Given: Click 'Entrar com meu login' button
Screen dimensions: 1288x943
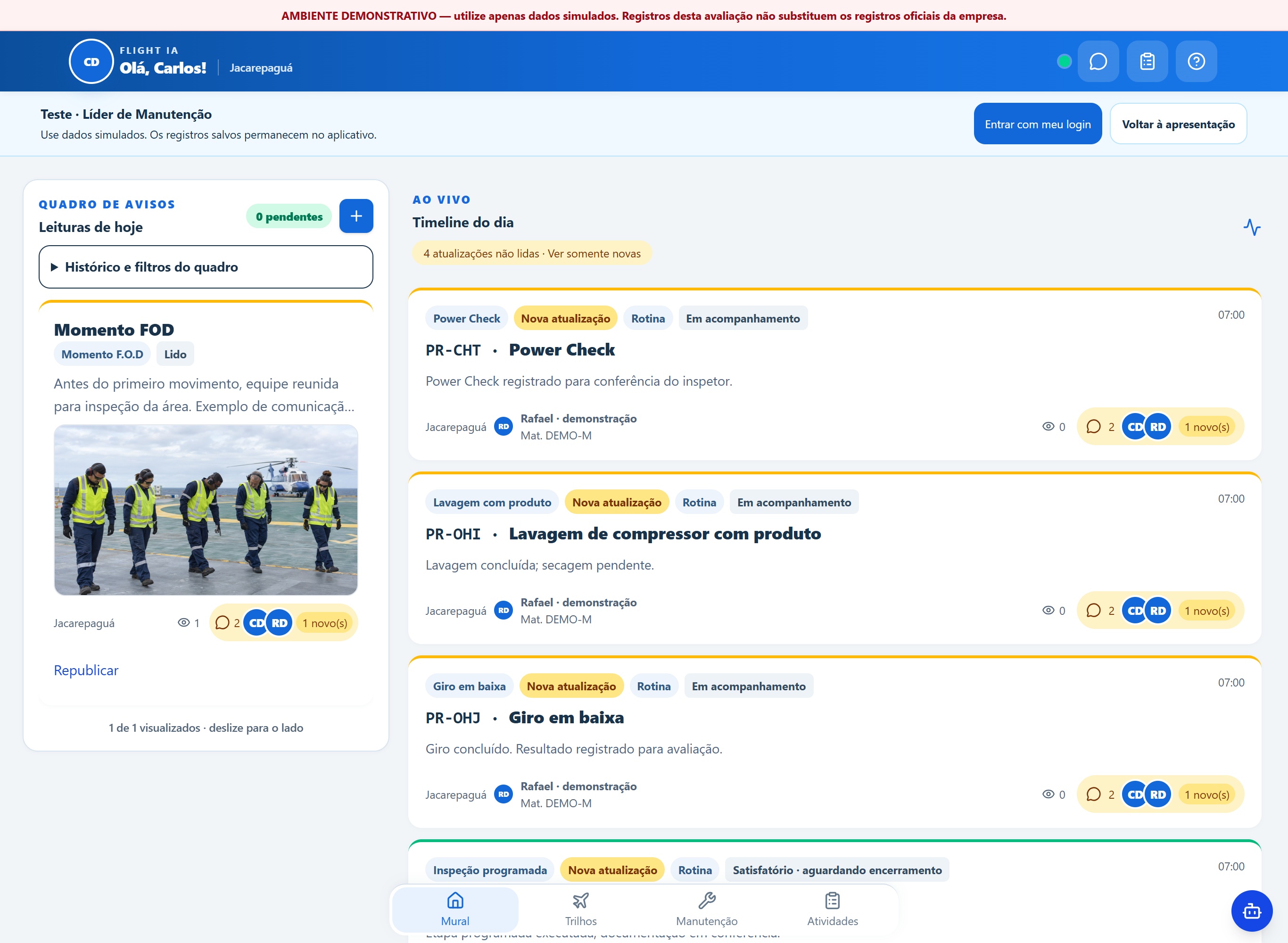Looking at the screenshot, I should click(1038, 124).
